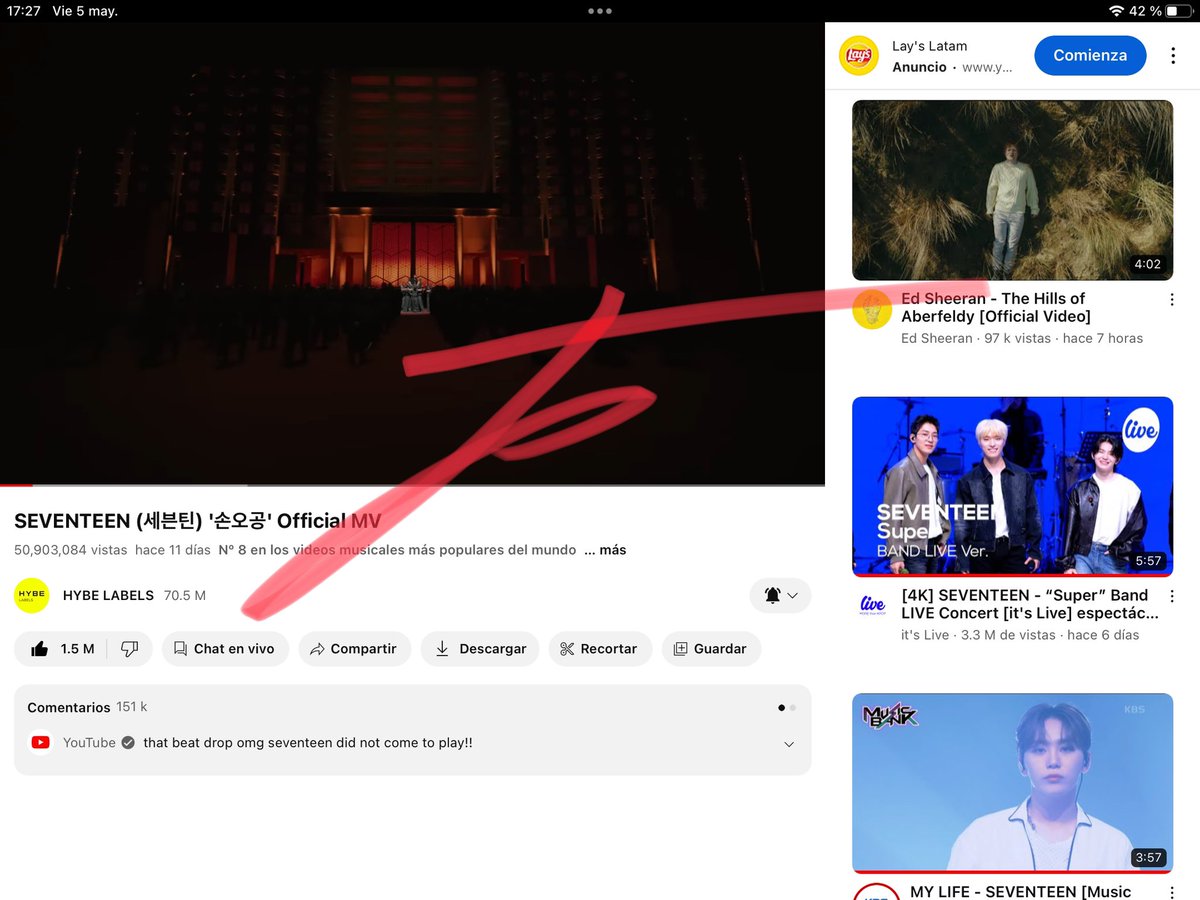
Task: Open Ed Sheeran Hills of Aberfeldy thumbnail
Action: point(1012,190)
